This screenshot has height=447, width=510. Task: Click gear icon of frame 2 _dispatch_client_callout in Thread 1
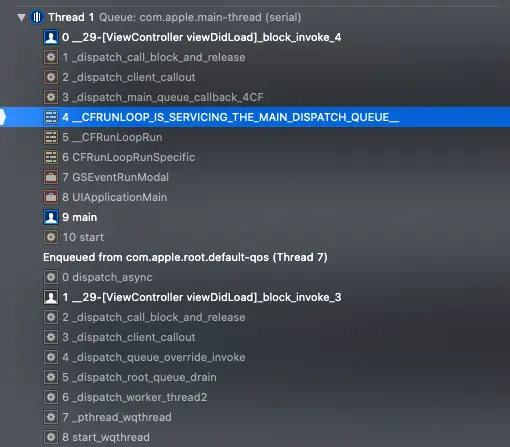click(51, 77)
